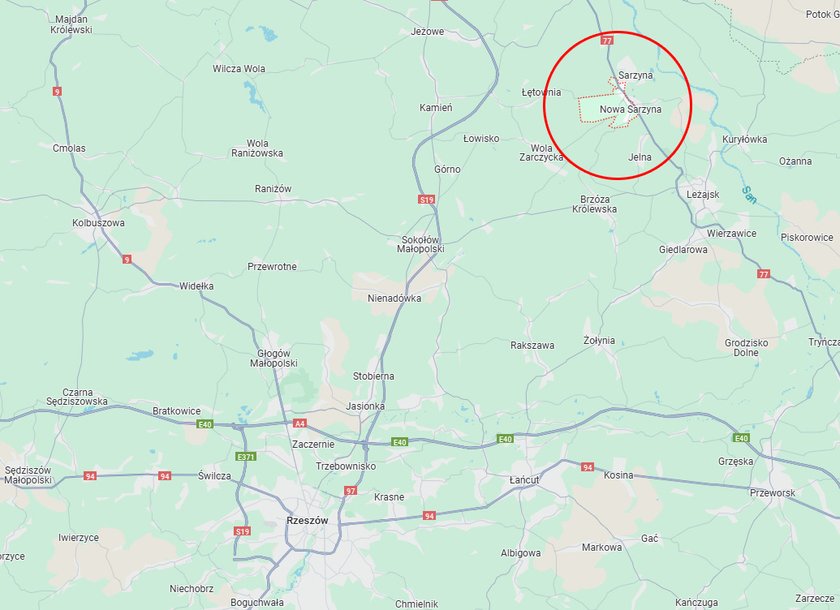Viewport: 840px width, 610px height.
Task: Click the Przeworsk town label
Action: click(x=772, y=493)
